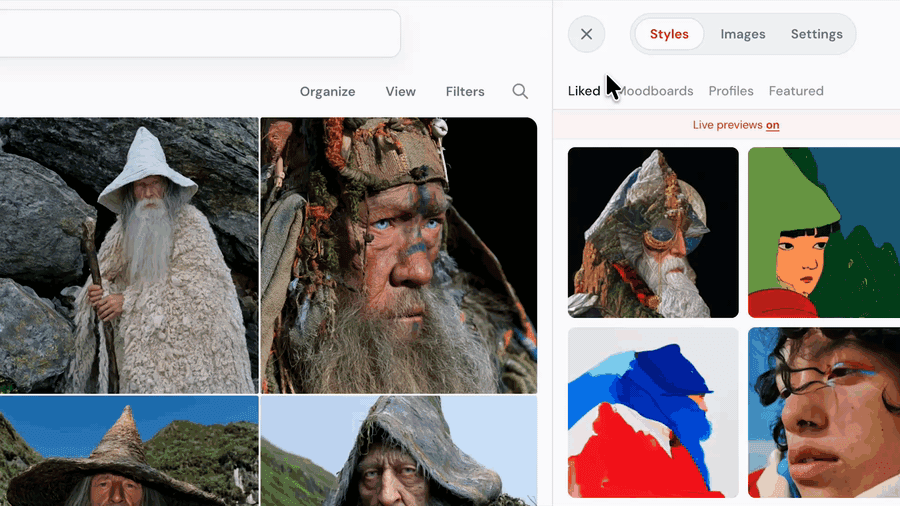Select red and blue abstract painted style
Viewport: 900px width, 506px height.
coord(653,412)
